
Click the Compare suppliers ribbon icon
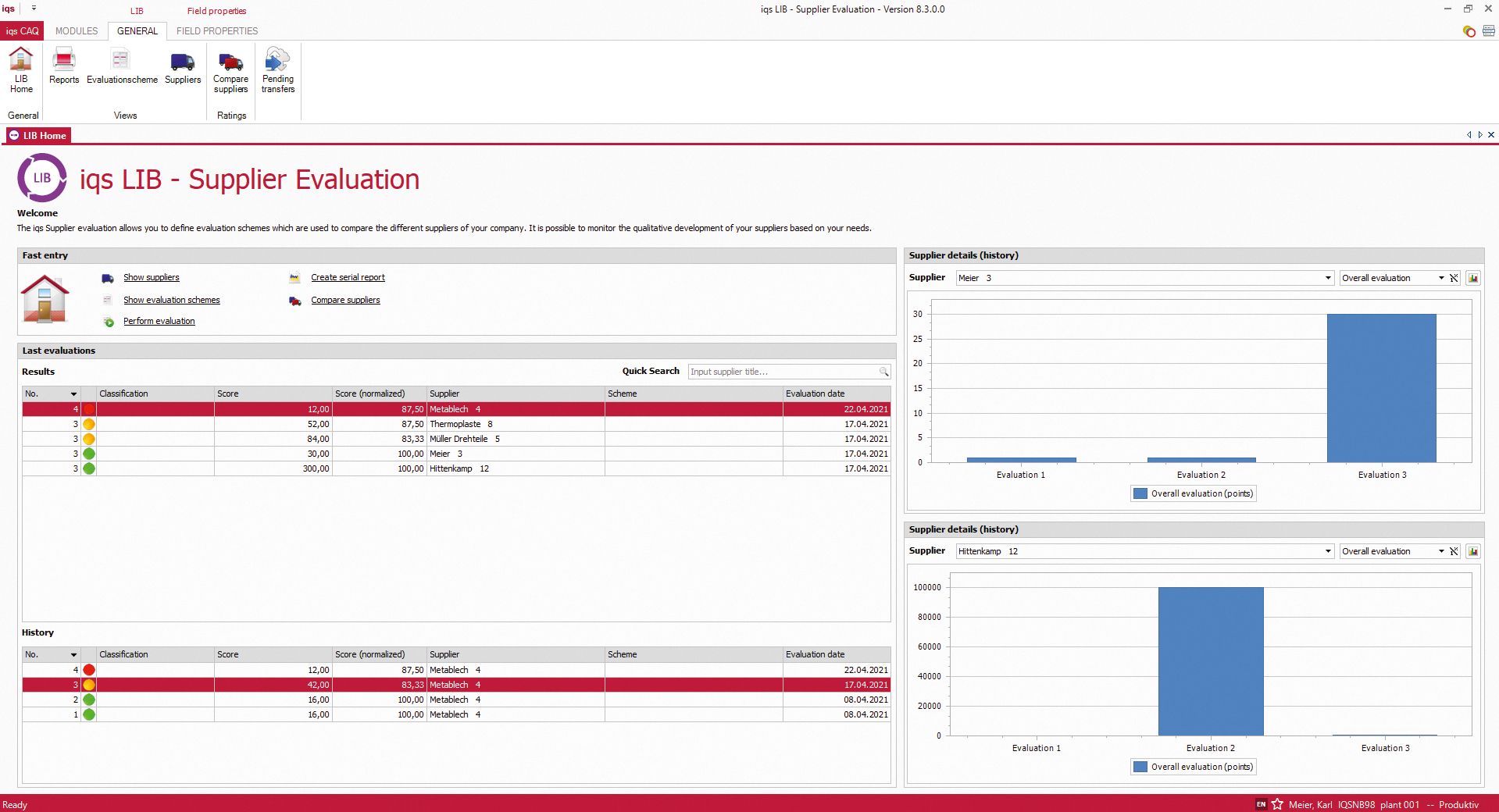(x=230, y=69)
